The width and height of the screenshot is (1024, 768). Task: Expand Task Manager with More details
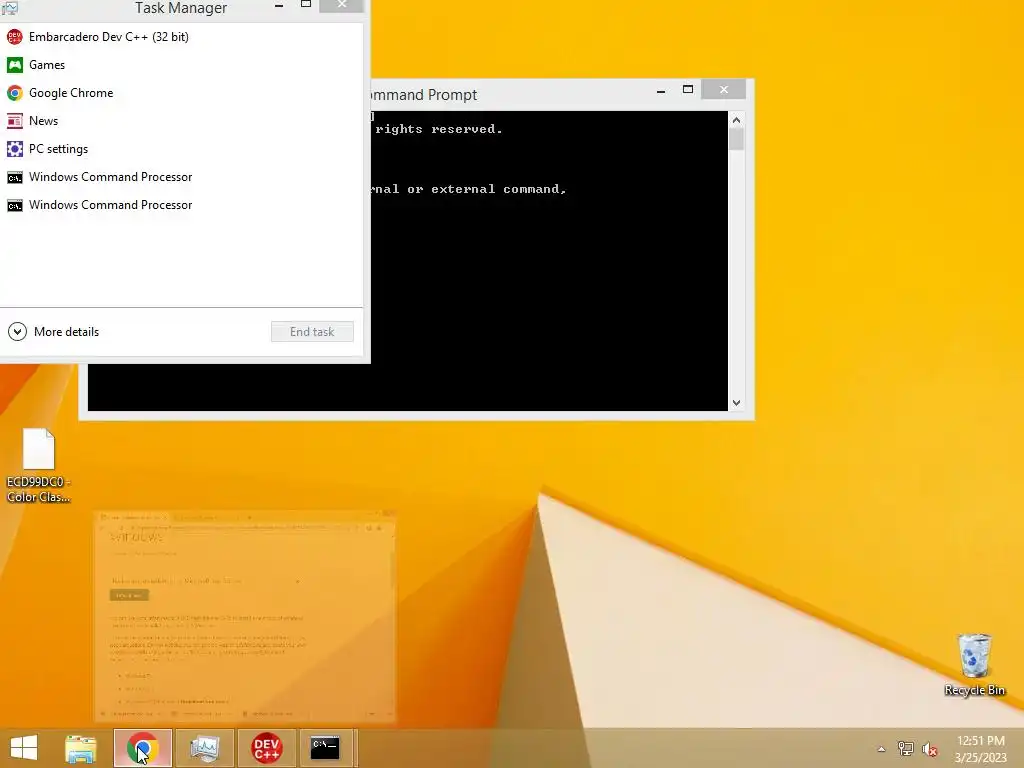(54, 332)
